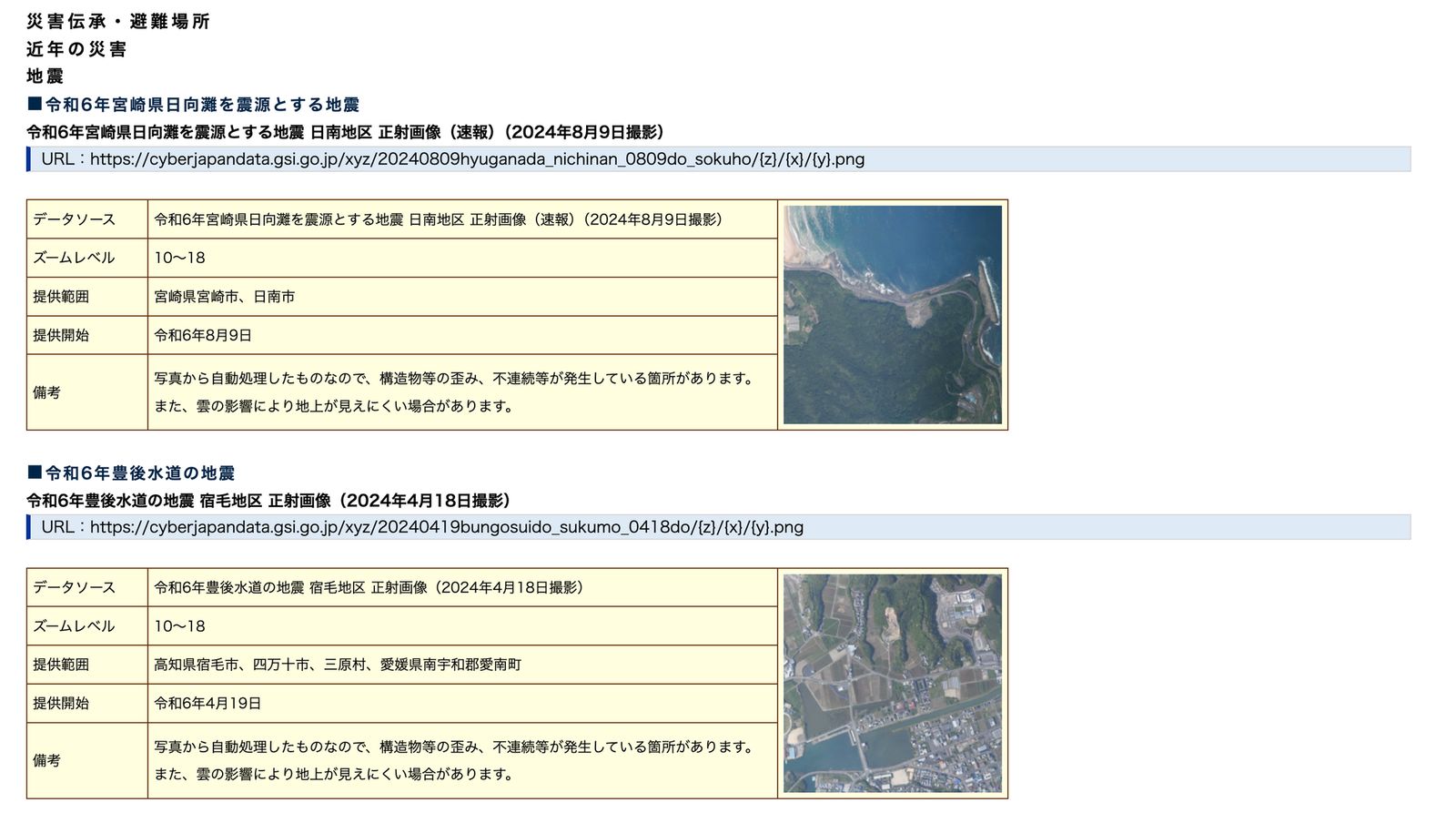Viewport: 1456px width, 823px height.
Task: Click the 備考 label in Sukumo table
Action: pos(47,760)
